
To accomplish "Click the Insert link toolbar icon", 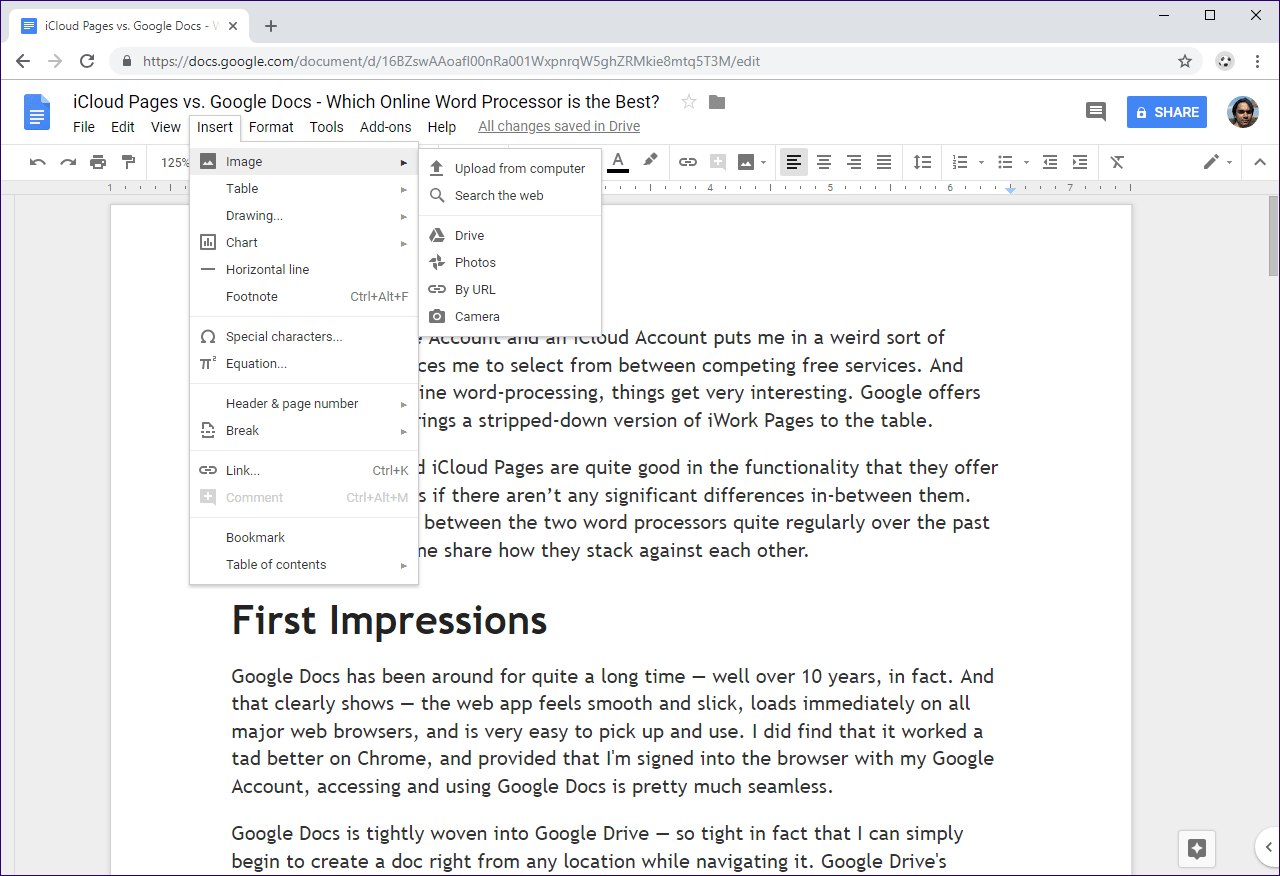I will click(688, 162).
